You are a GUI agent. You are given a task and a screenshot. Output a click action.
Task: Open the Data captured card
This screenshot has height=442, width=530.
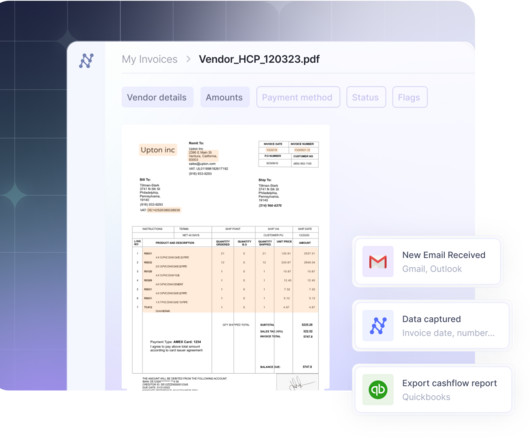point(431,326)
